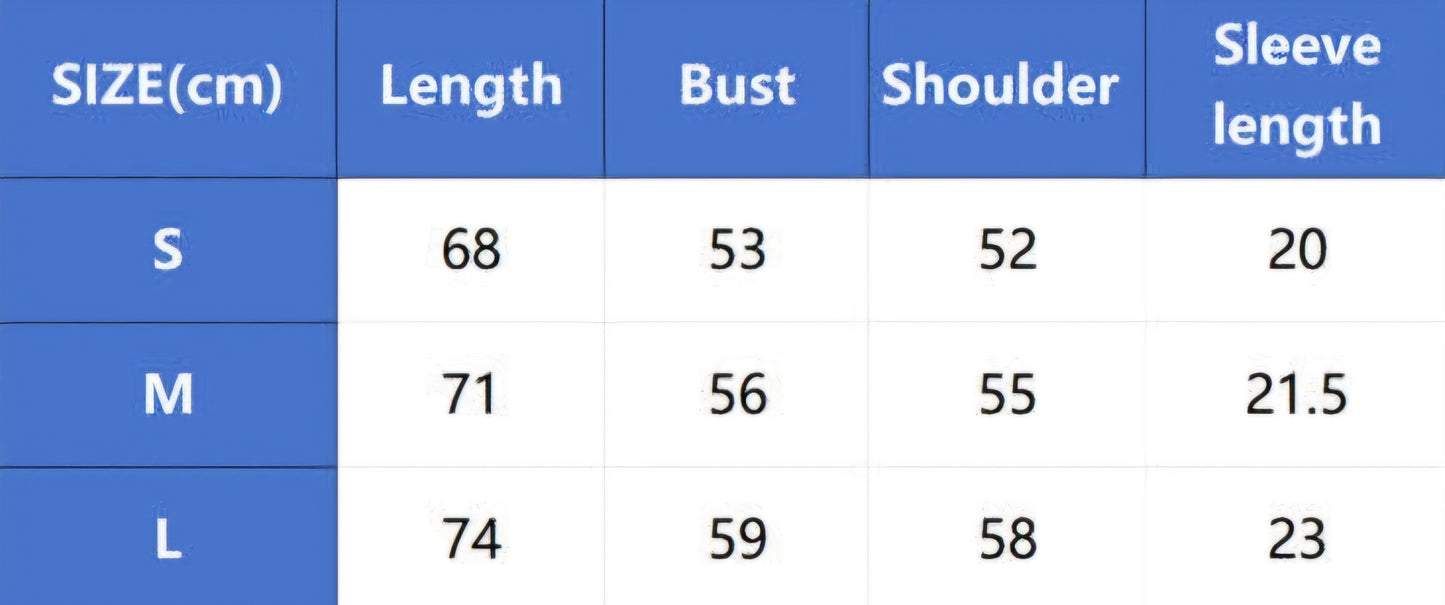Select the Shoulder column header

coord(1000,88)
